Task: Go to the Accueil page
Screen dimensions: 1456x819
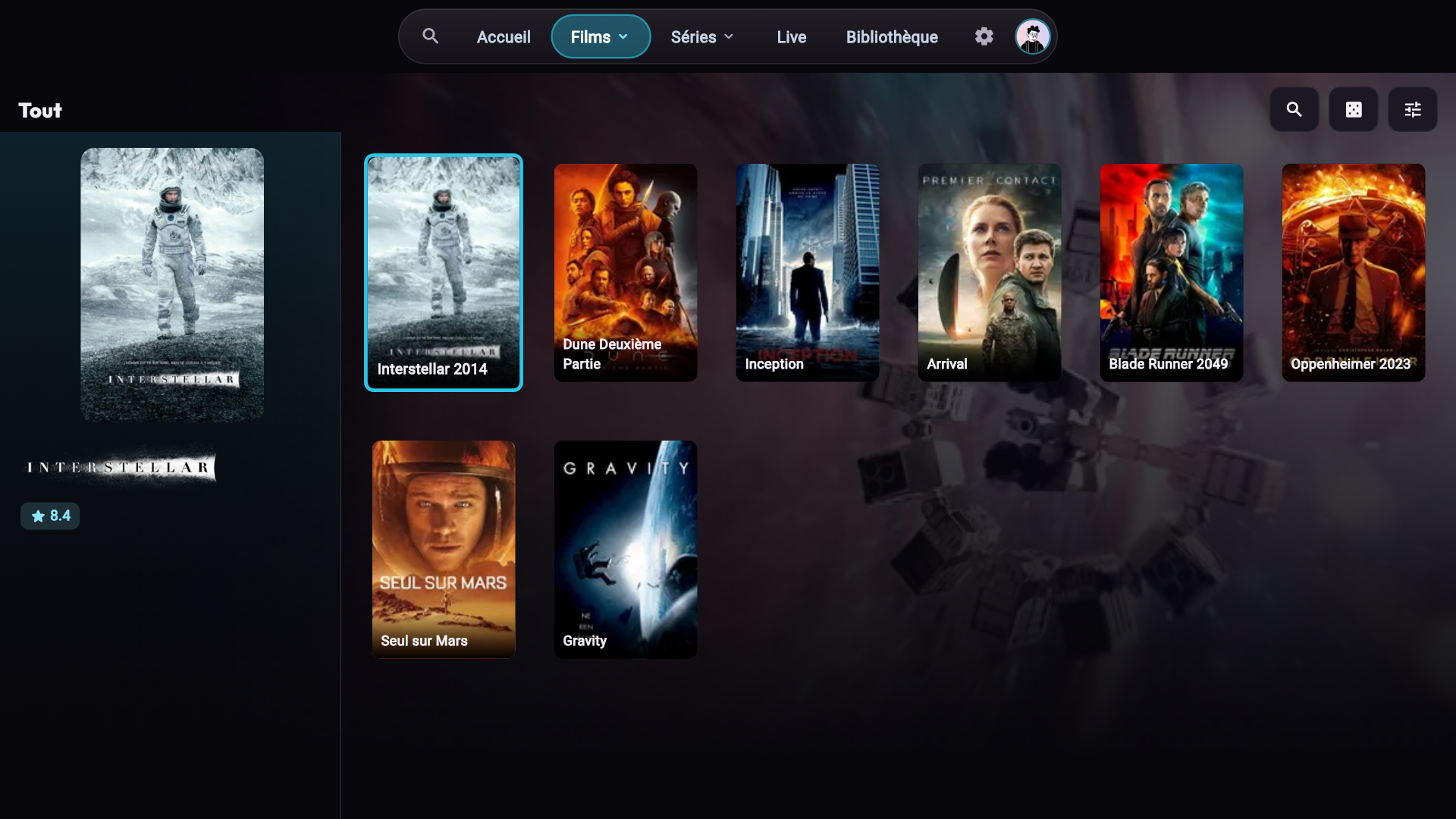Action: coord(504,36)
